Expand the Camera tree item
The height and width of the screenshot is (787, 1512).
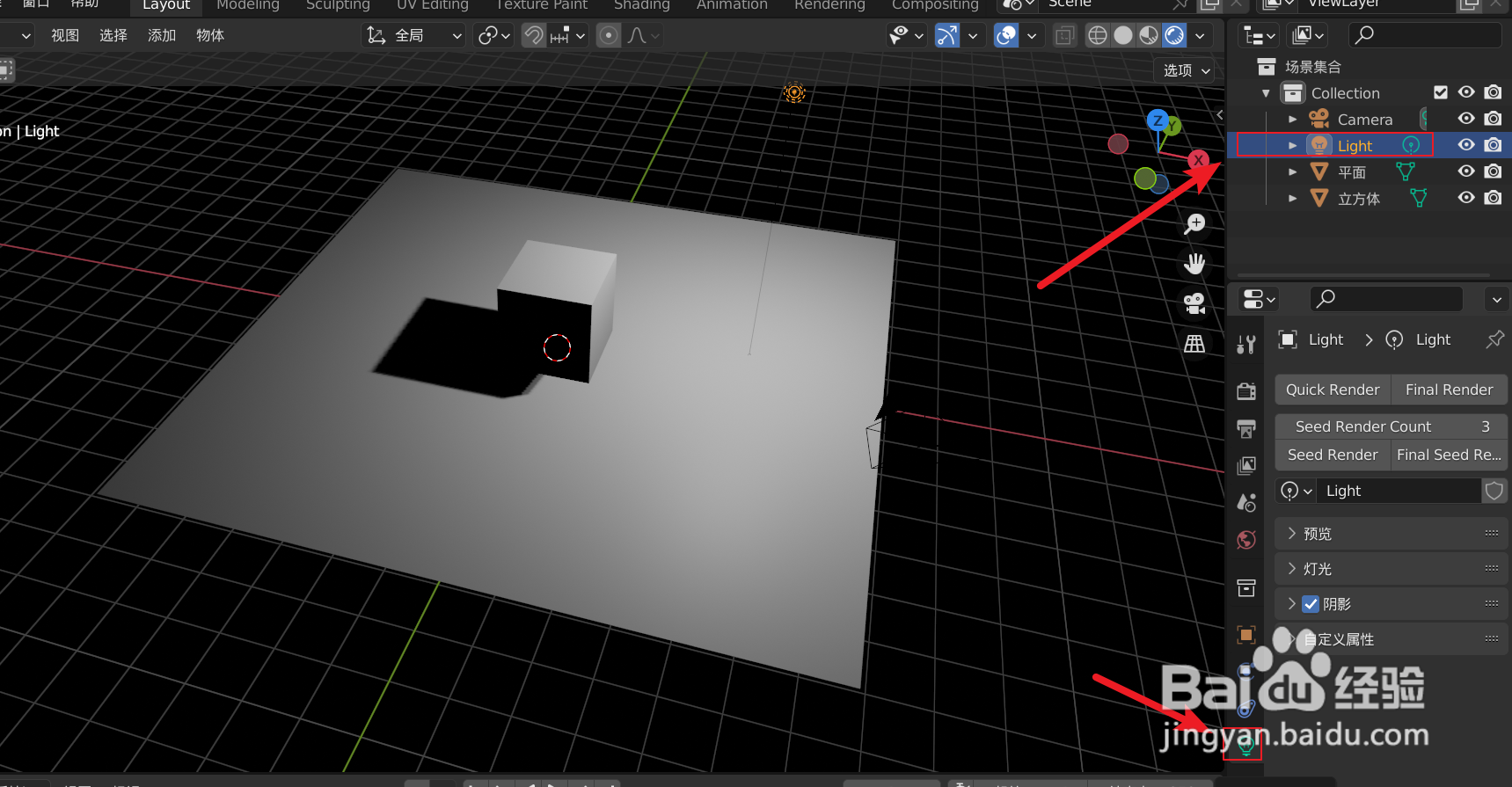pyautogui.click(x=1292, y=119)
